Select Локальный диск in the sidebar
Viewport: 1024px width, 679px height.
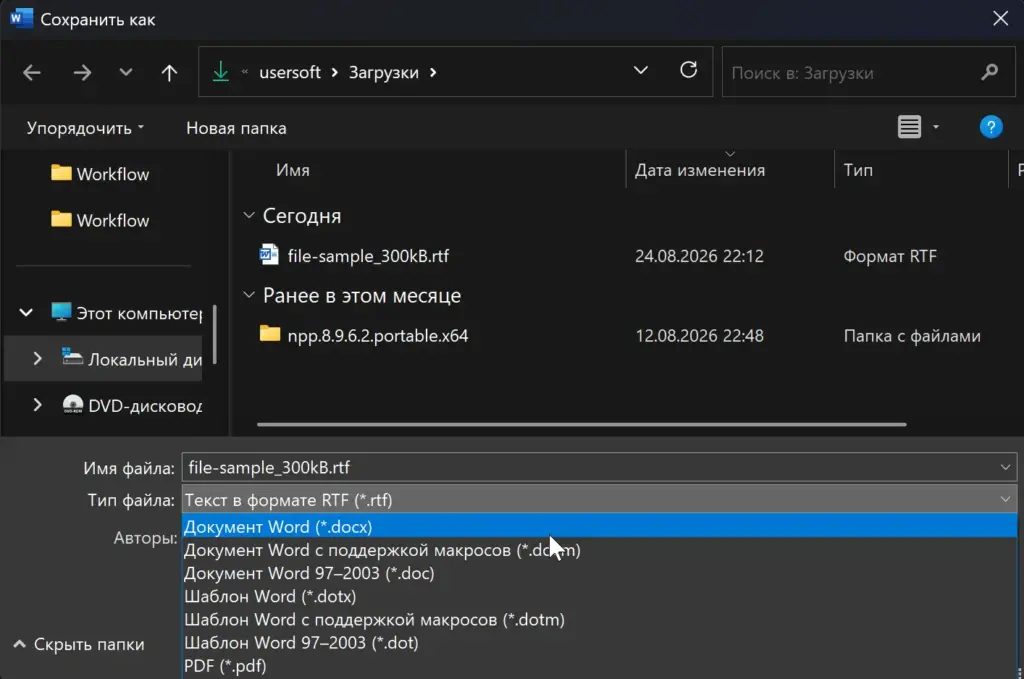[132, 359]
